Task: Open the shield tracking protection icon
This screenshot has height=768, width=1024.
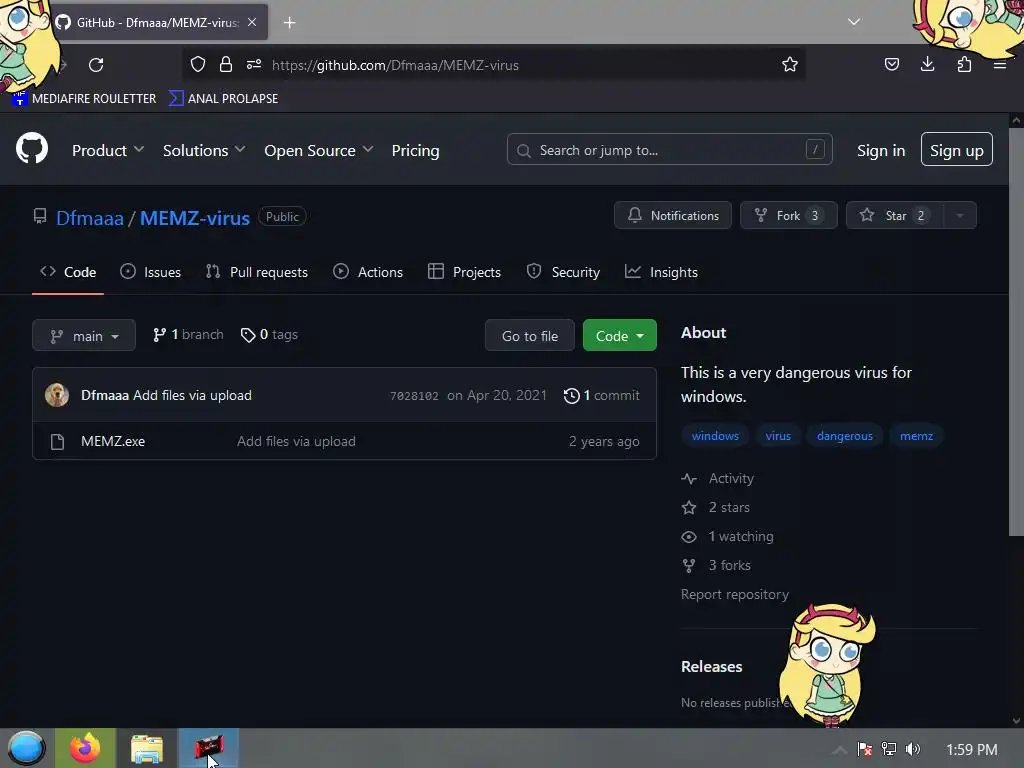Action: tap(198, 64)
